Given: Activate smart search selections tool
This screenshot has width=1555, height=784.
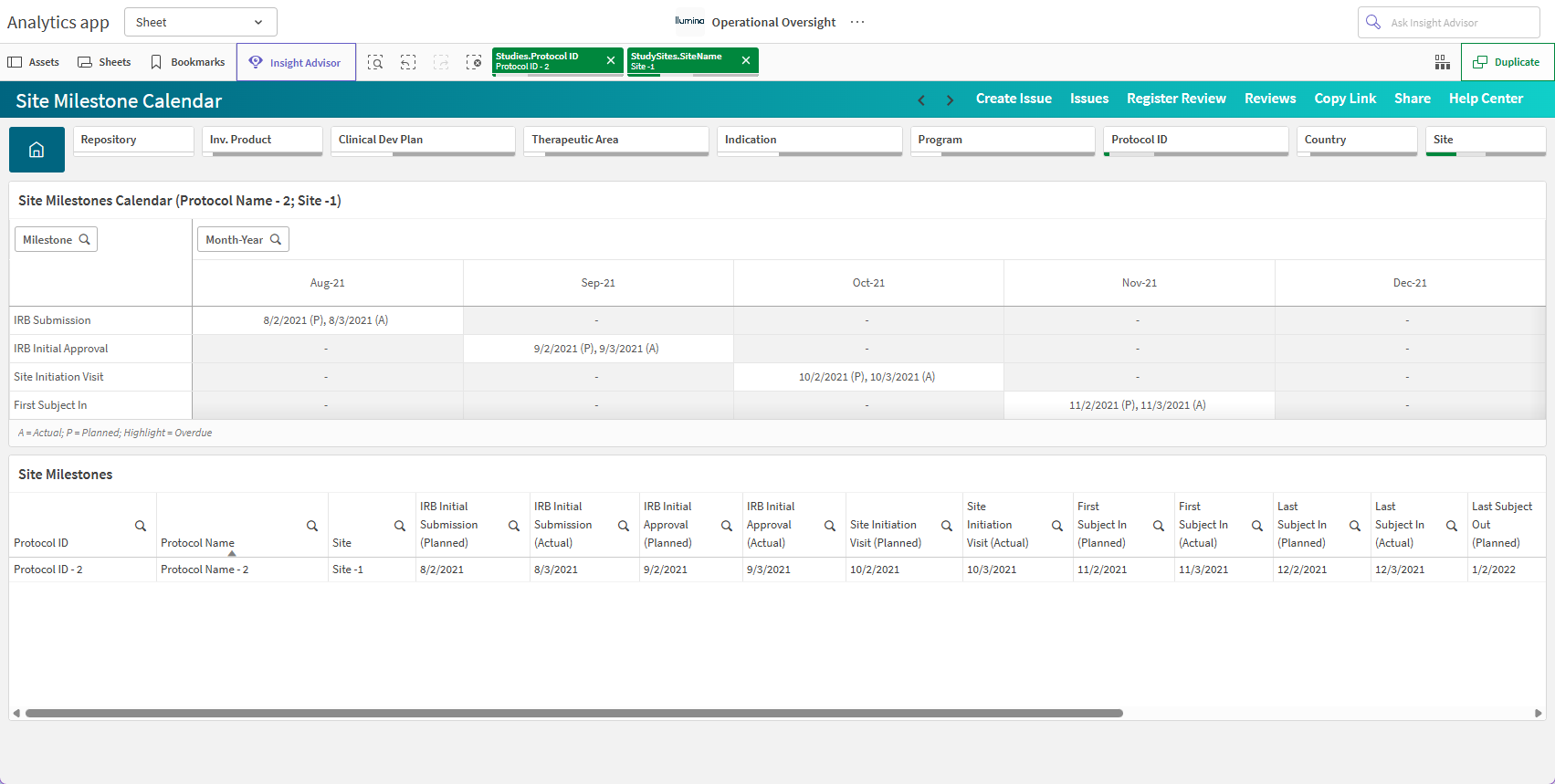Looking at the screenshot, I should pyautogui.click(x=375, y=62).
